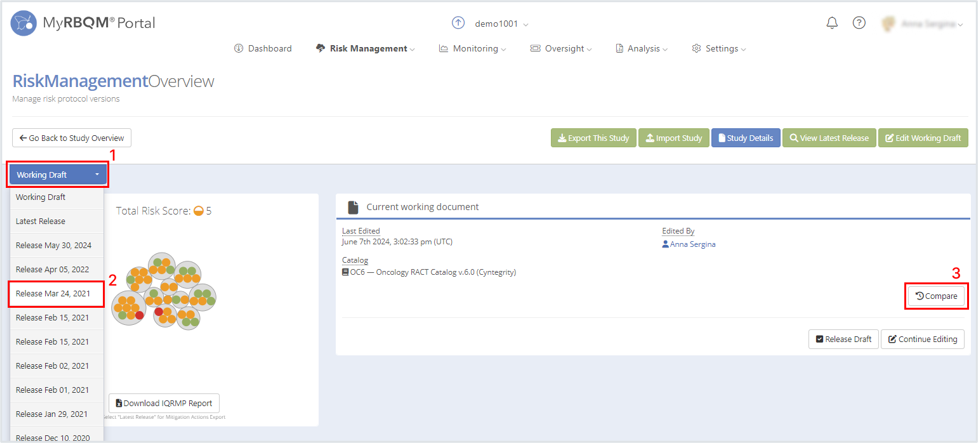Click the upload arrow icon beside demo1001

[458, 23]
